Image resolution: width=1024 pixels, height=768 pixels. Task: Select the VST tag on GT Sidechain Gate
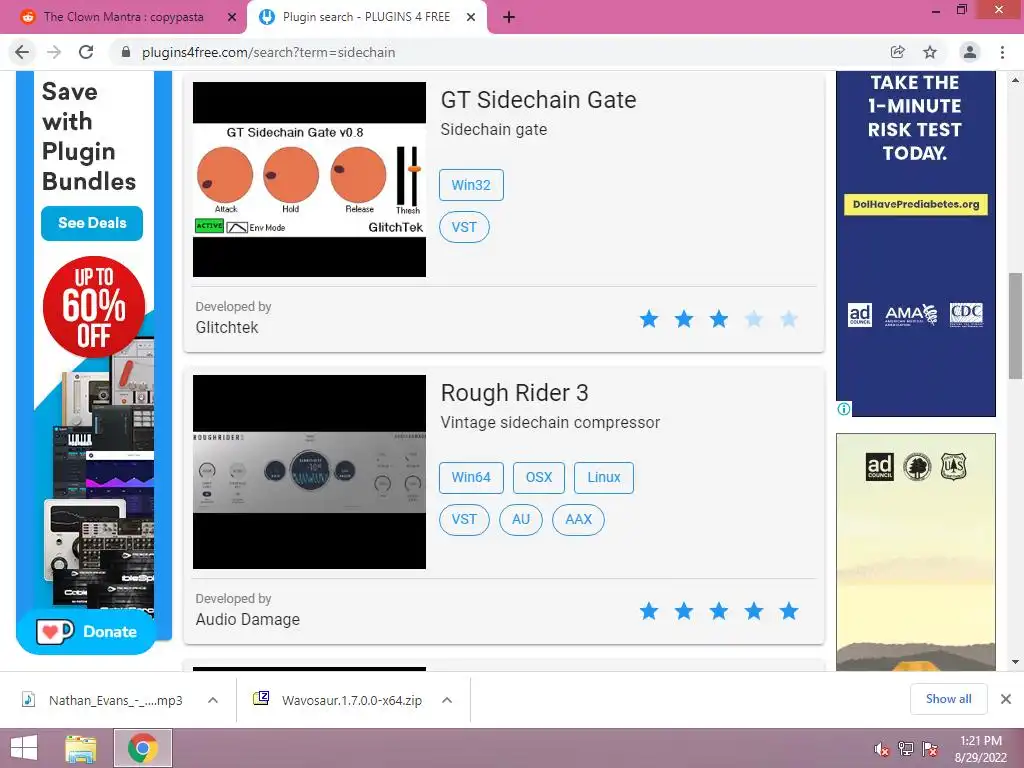tap(464, 227)
